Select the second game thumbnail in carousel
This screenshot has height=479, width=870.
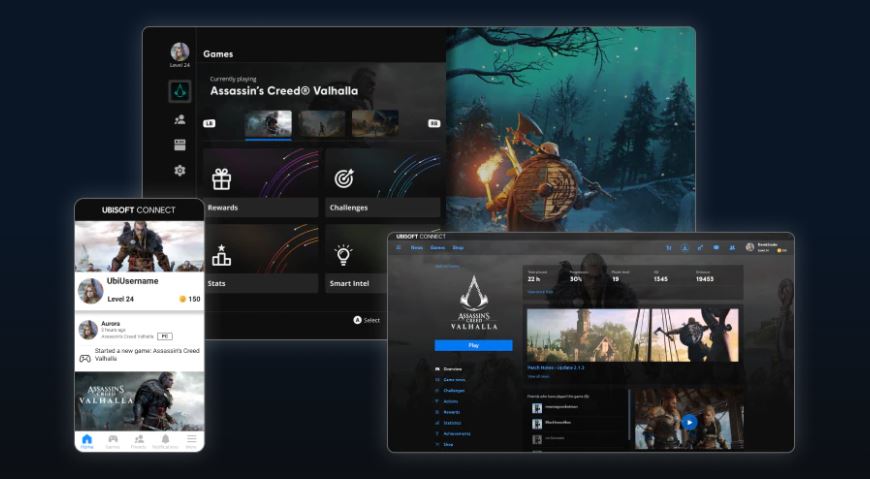(322, 123)
